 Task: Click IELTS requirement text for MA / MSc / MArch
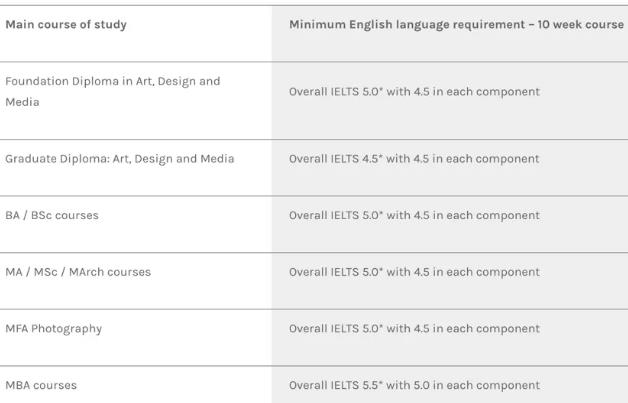click(x=415, y=272)
